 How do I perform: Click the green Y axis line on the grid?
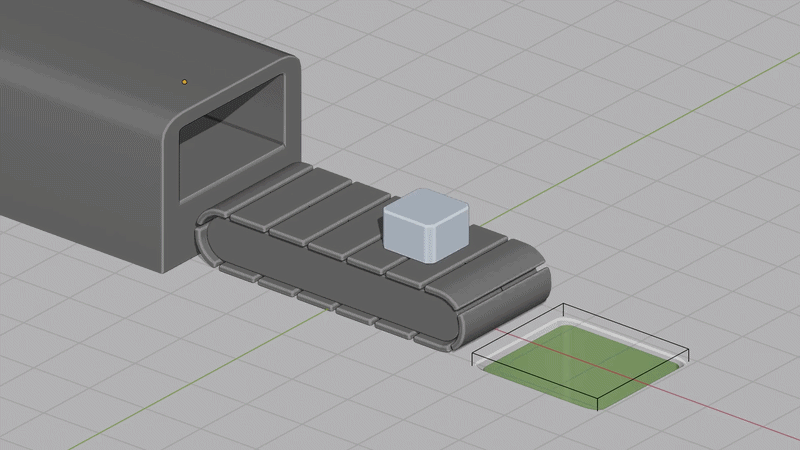[638, 143]
